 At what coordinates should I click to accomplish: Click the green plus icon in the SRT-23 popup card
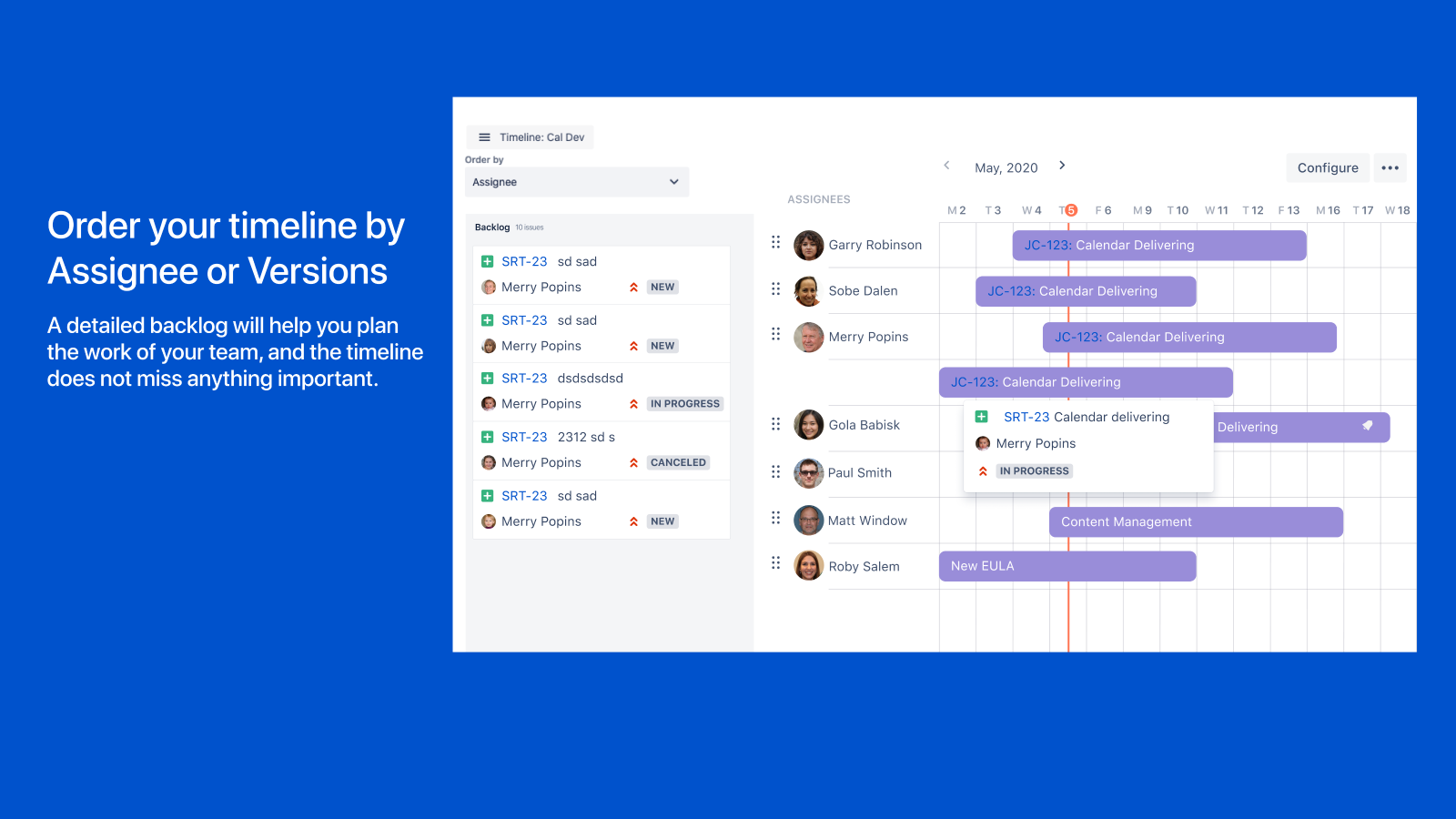981,416
